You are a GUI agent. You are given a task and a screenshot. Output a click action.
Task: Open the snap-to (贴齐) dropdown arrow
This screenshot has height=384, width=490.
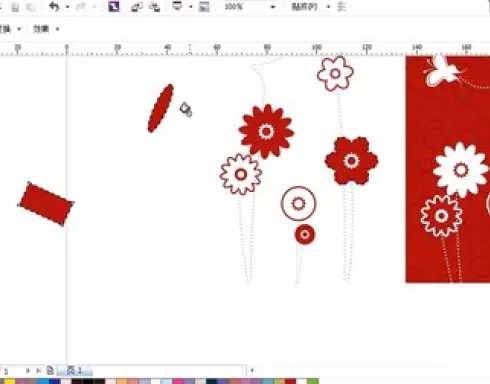pos(328,7)
